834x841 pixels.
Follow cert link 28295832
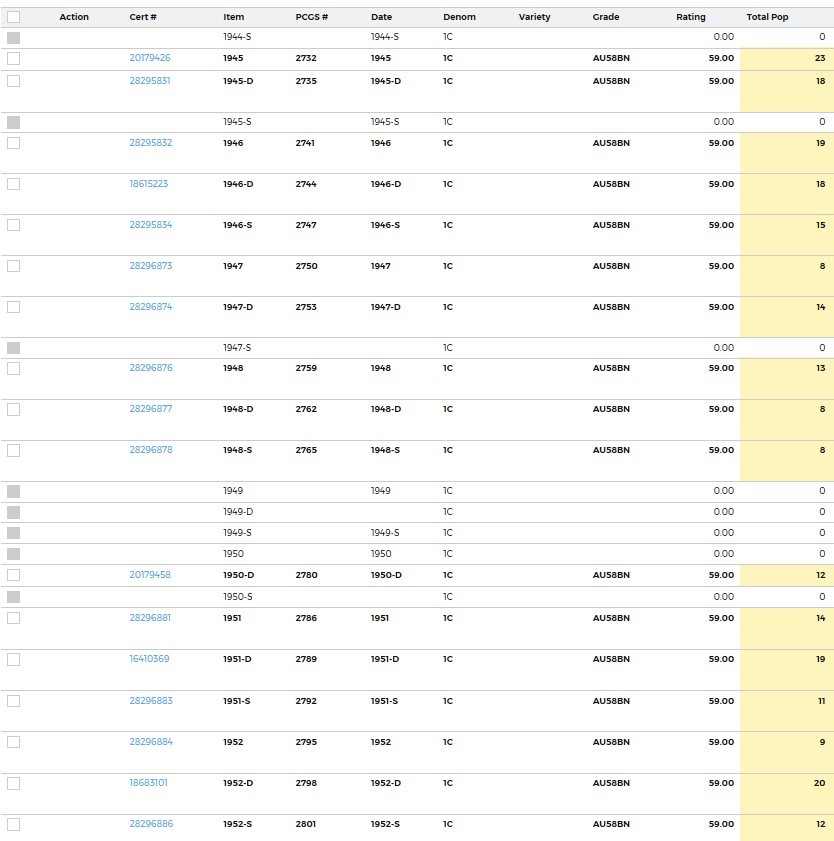(151, 143)
